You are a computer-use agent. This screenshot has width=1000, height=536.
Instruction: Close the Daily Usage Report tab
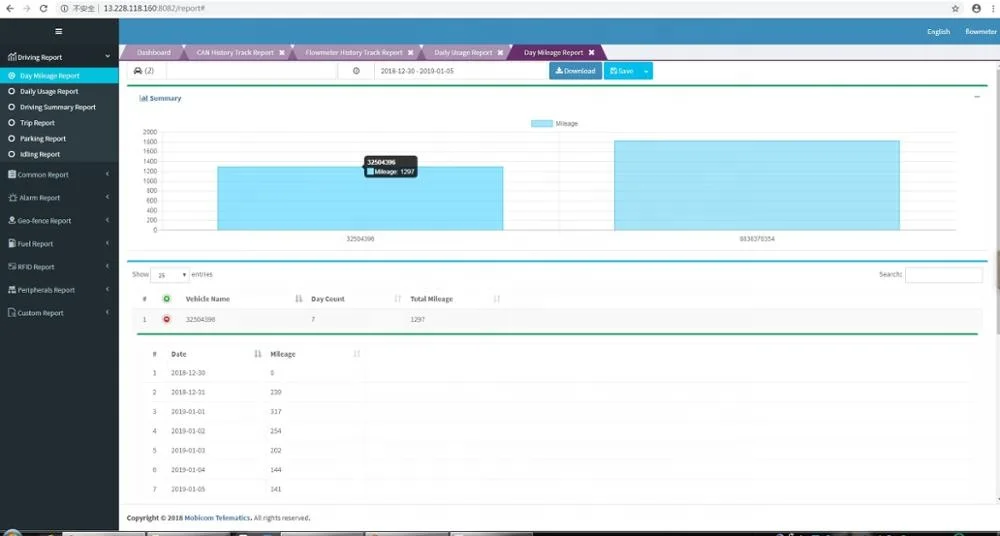[500, 52]
